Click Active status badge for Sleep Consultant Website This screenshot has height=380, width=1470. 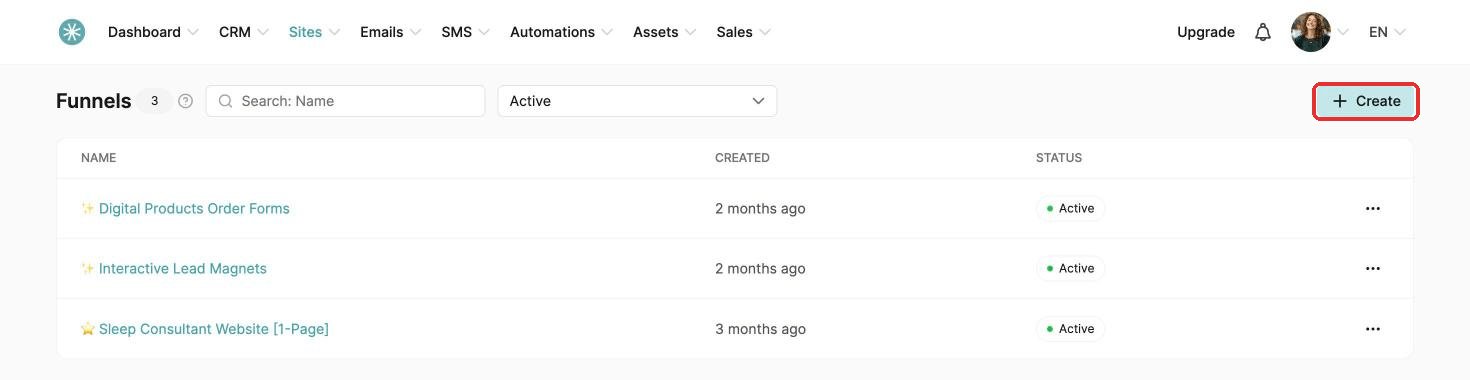pyautogui.click(x=1070, y=329)
